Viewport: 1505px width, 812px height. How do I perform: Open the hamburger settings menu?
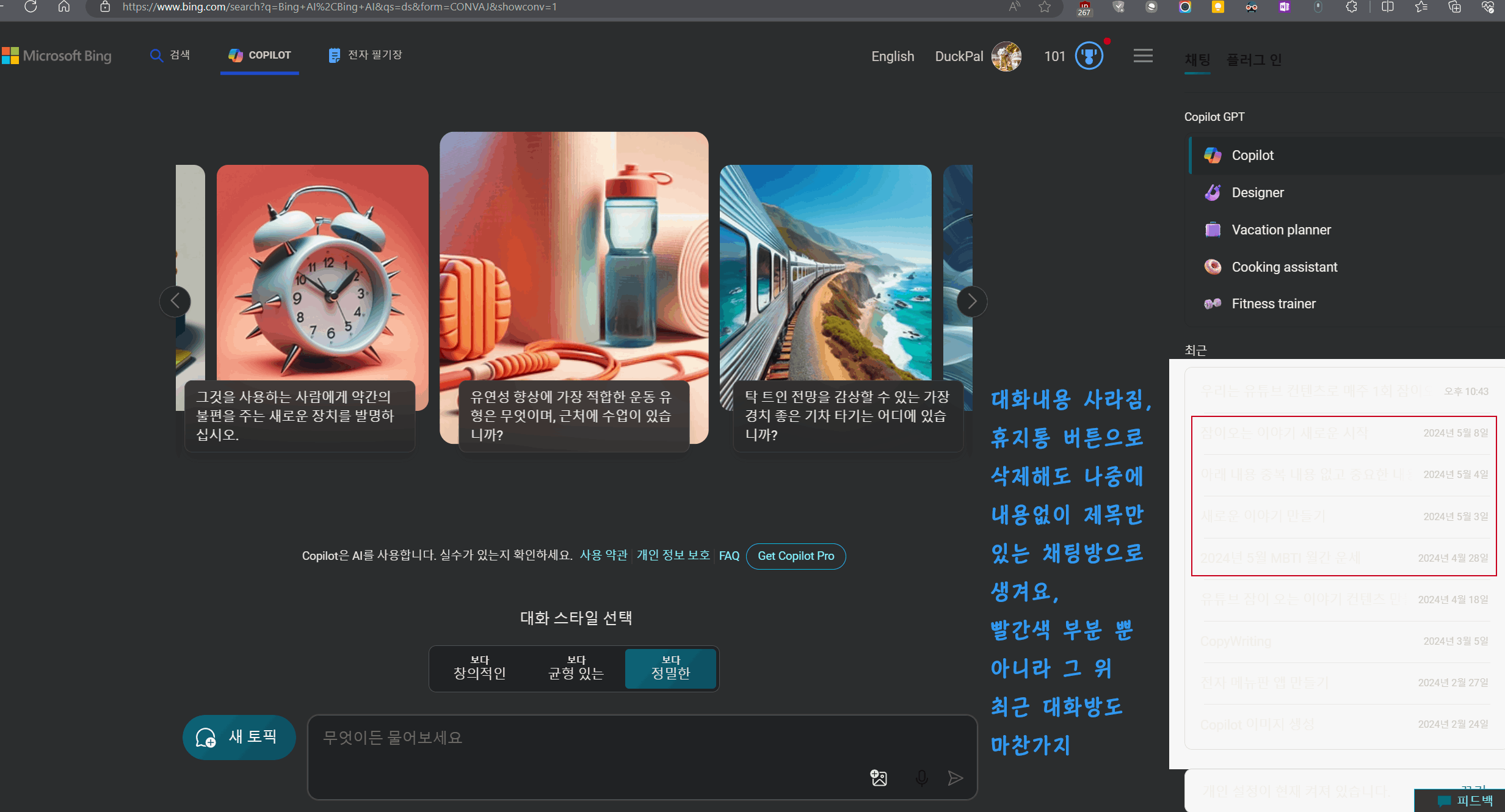tap(1143, 56)
